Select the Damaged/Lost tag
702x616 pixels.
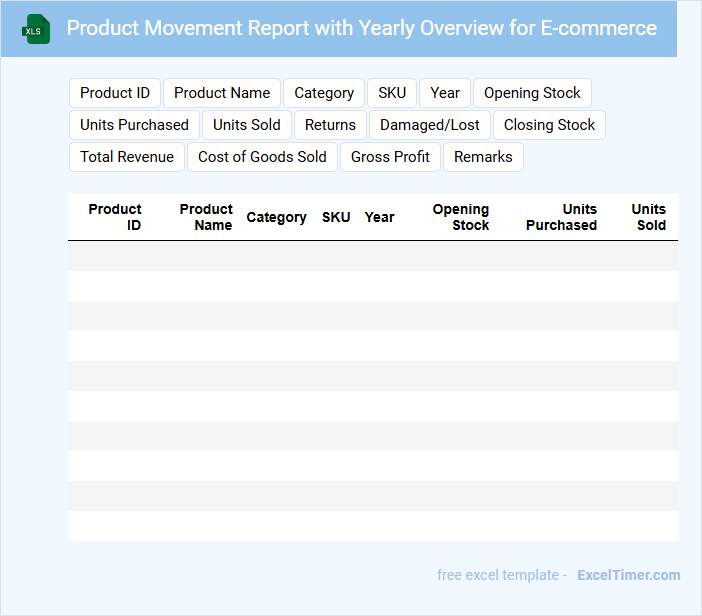point(430,125)
